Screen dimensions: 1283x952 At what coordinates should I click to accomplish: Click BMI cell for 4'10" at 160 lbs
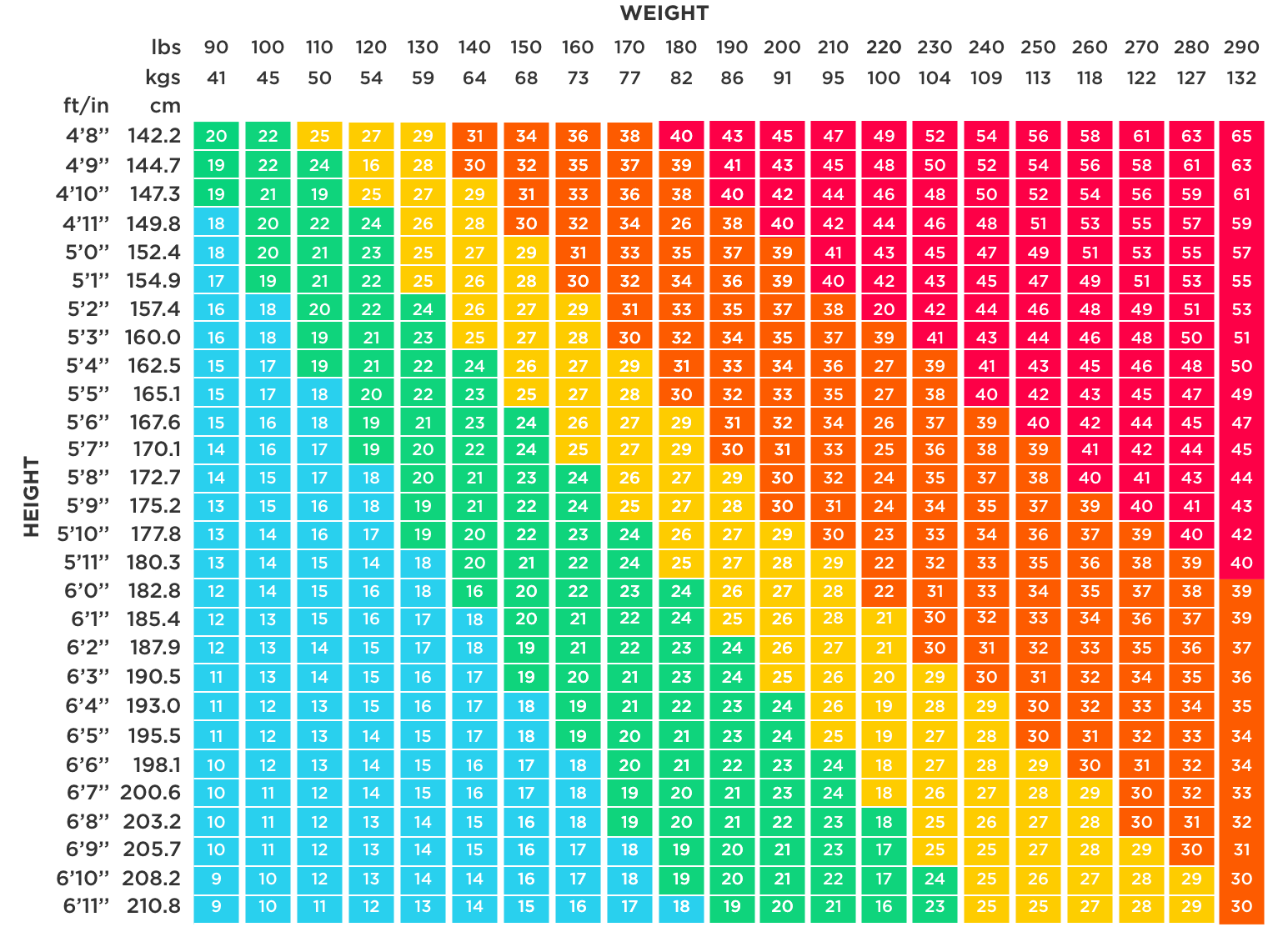(x=578, y=194)
